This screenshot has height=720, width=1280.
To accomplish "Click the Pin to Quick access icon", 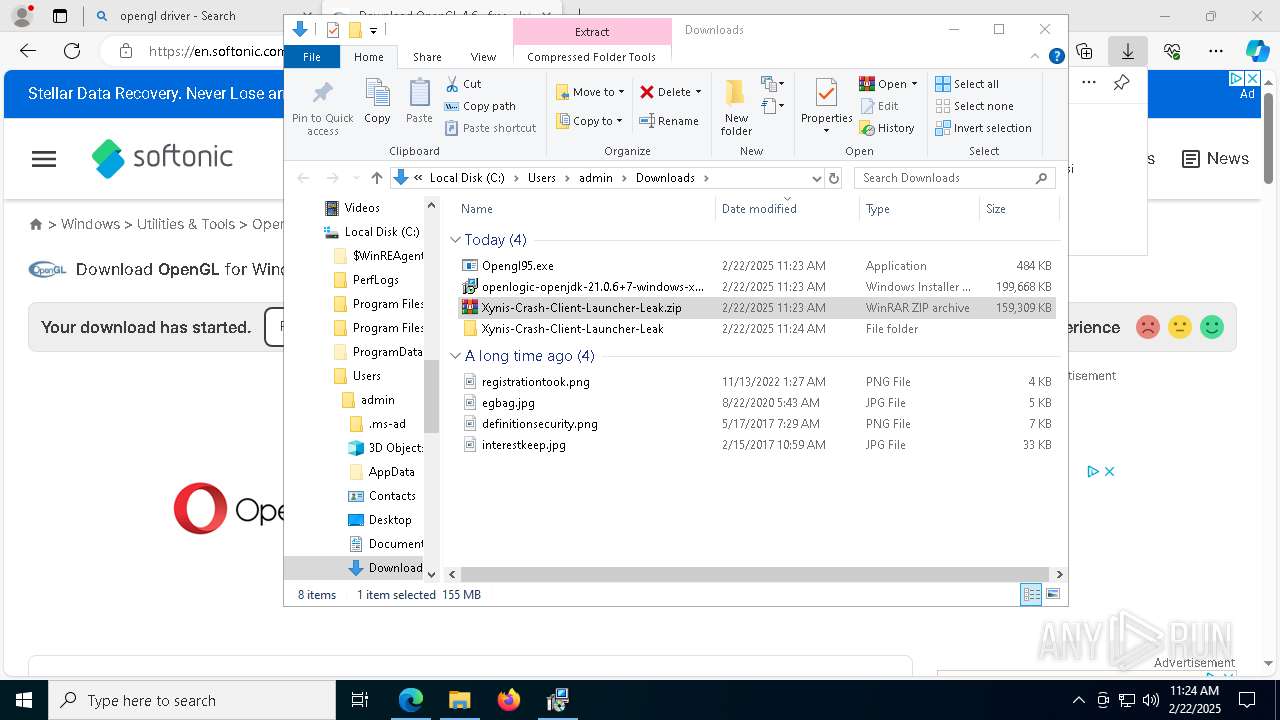I will pos(322,108).
